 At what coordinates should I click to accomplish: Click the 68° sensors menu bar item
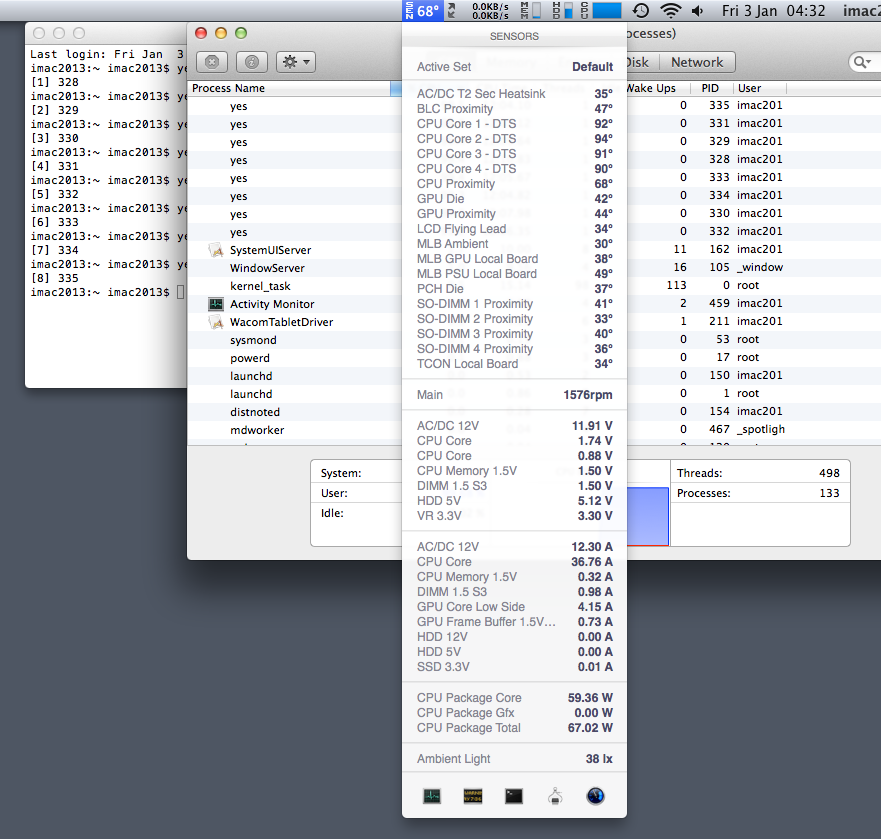(x=423, y=11)
